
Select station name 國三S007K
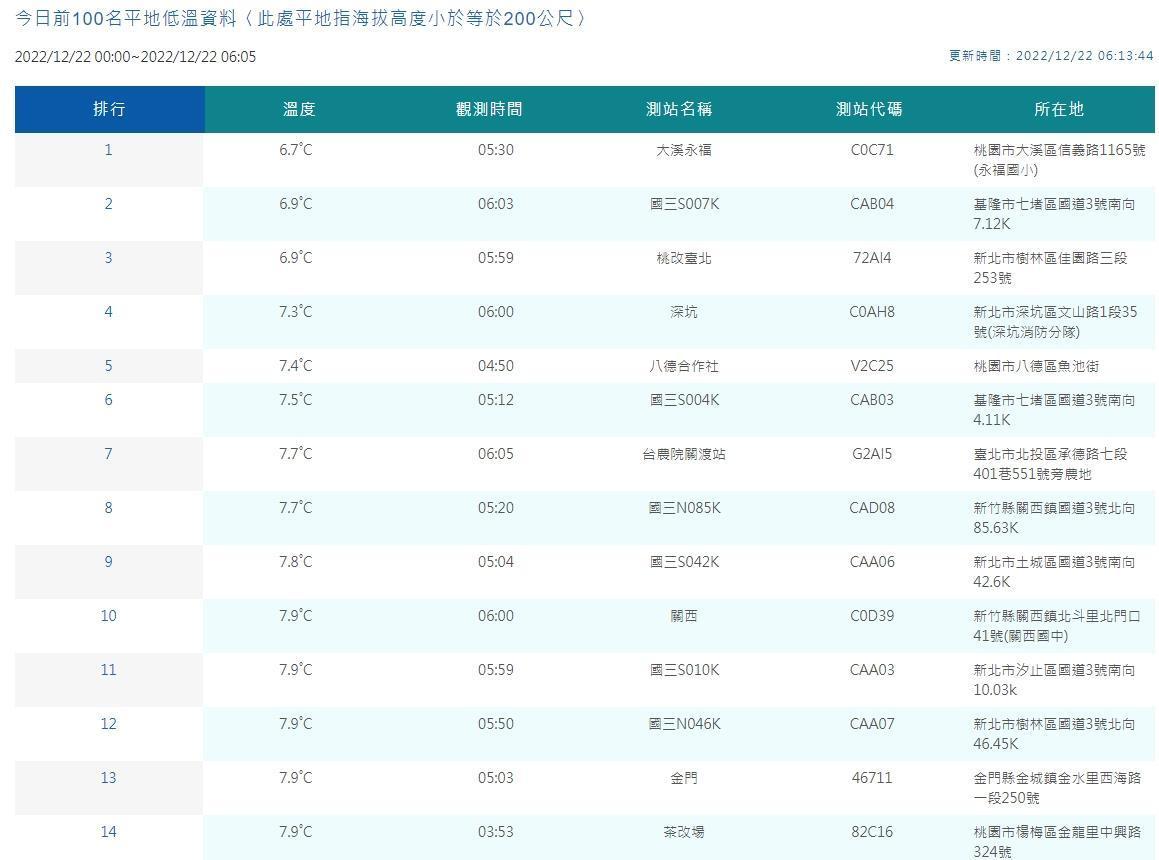point(684,204)
